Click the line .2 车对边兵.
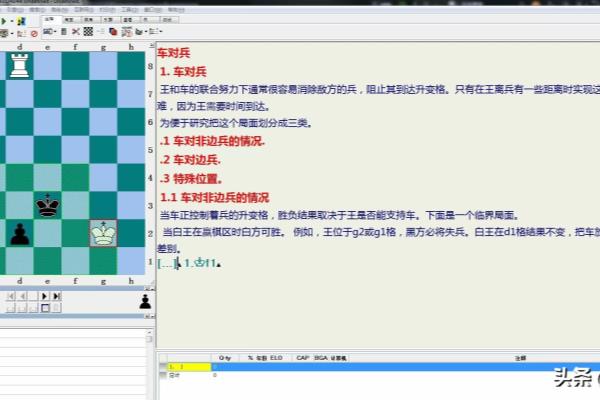The height and width of the screenshot is (400, 600). coord(190,160)
